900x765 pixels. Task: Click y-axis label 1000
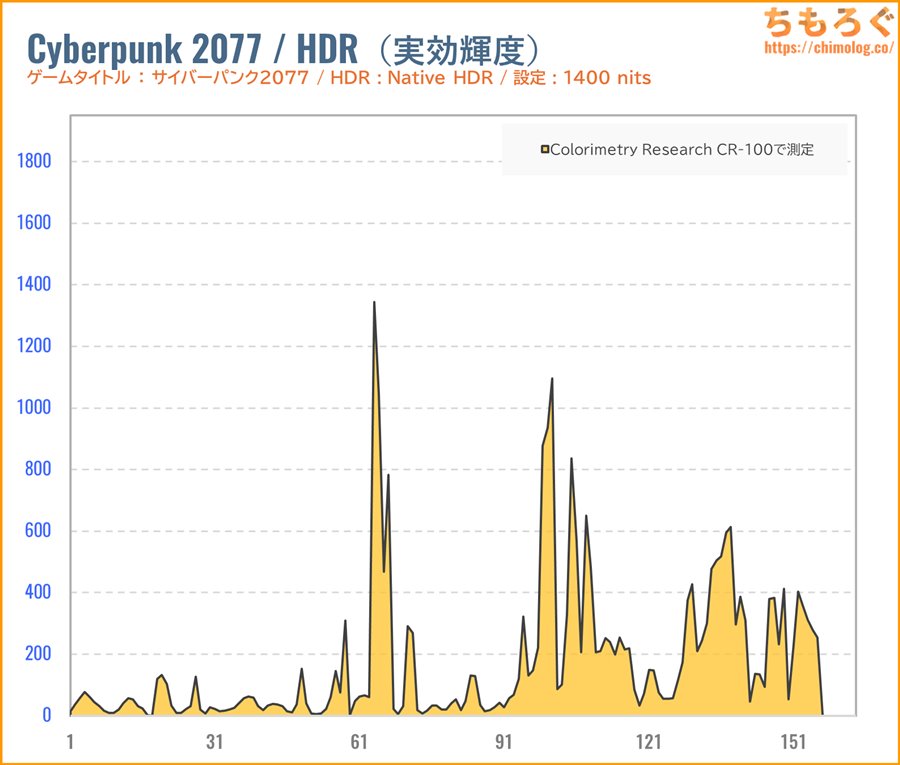click(x=34, y=407)
